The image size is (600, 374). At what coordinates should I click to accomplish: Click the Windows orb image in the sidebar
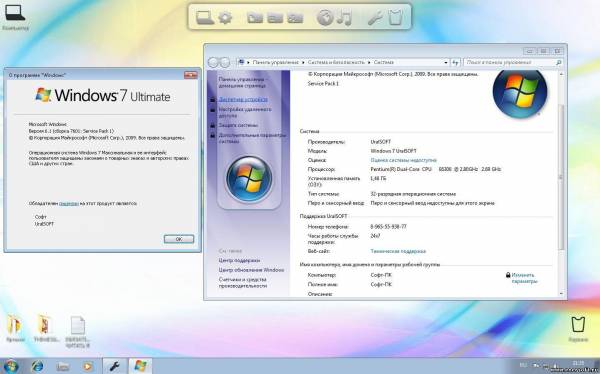(x=249, y=179)
